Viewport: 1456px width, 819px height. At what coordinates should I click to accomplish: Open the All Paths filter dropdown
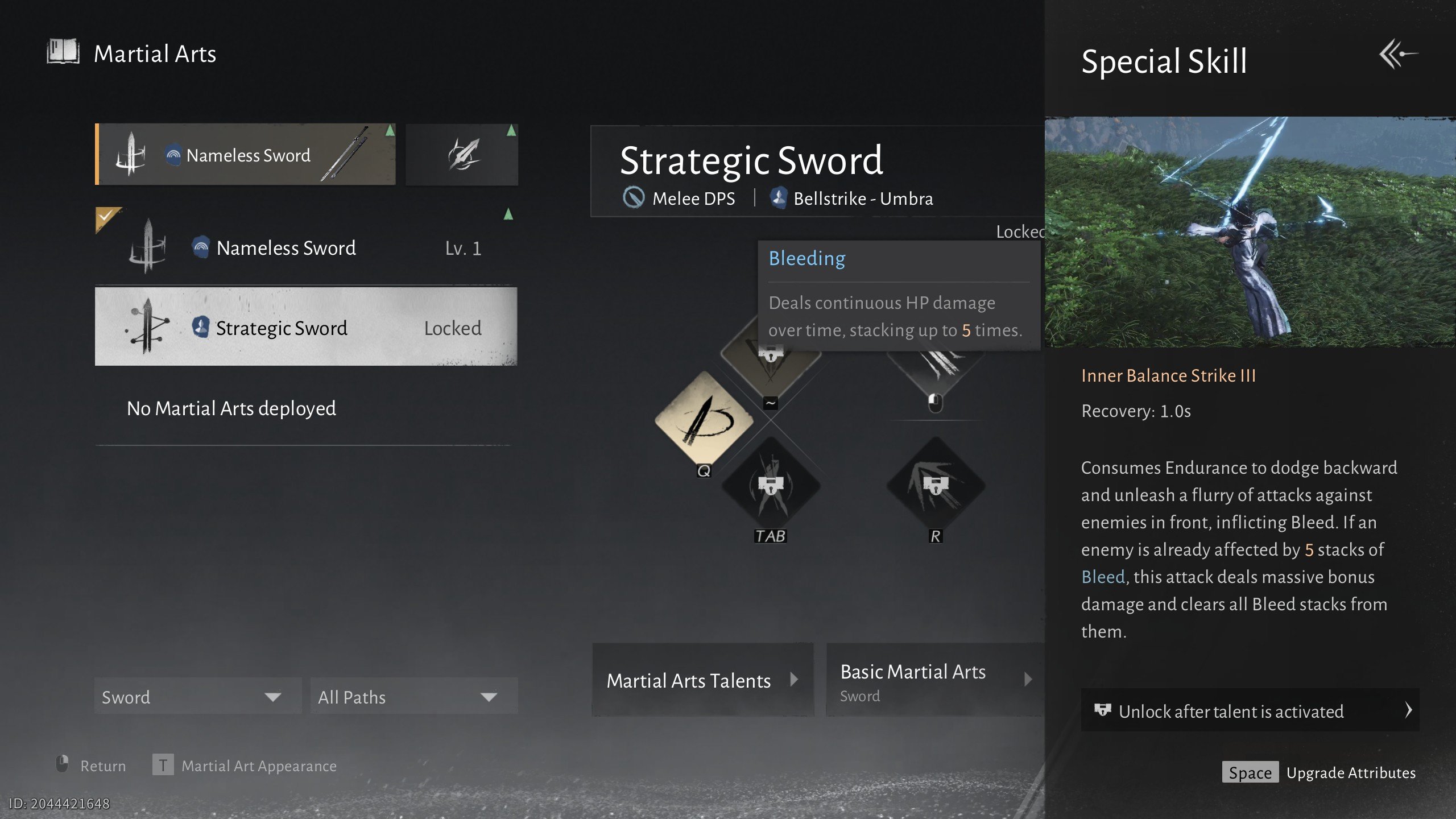click(413, 696)
